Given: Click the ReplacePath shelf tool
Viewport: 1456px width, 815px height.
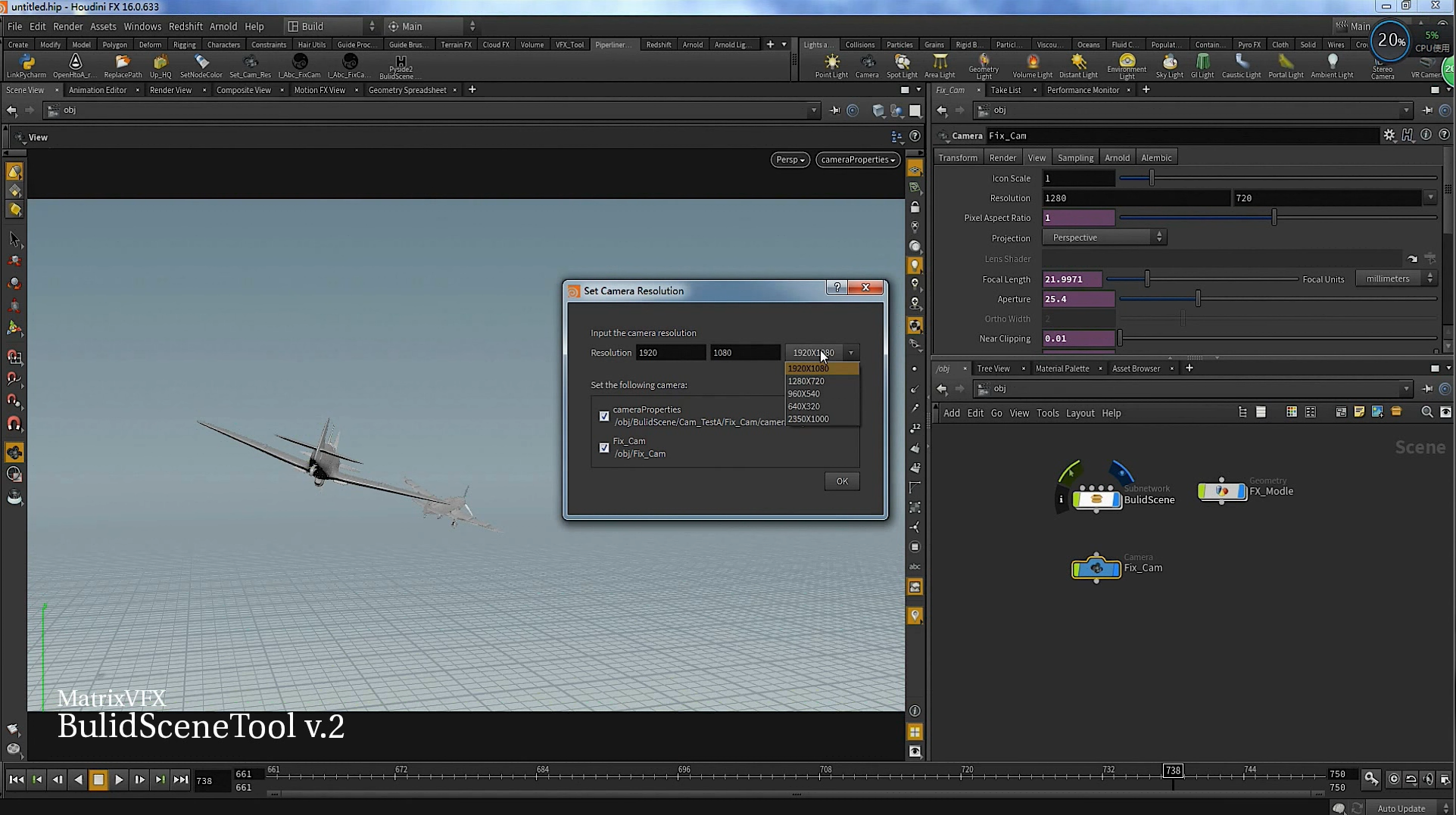Looking at the screenshot, I should click(123, 66).
